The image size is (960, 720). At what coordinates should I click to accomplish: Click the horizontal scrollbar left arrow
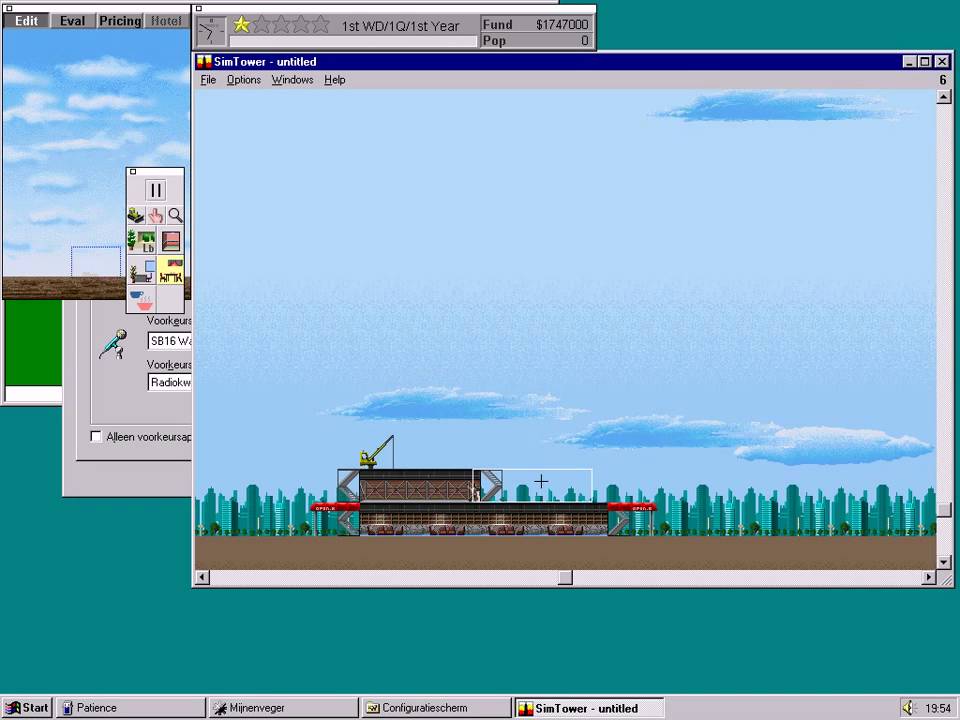click(202, 577)
